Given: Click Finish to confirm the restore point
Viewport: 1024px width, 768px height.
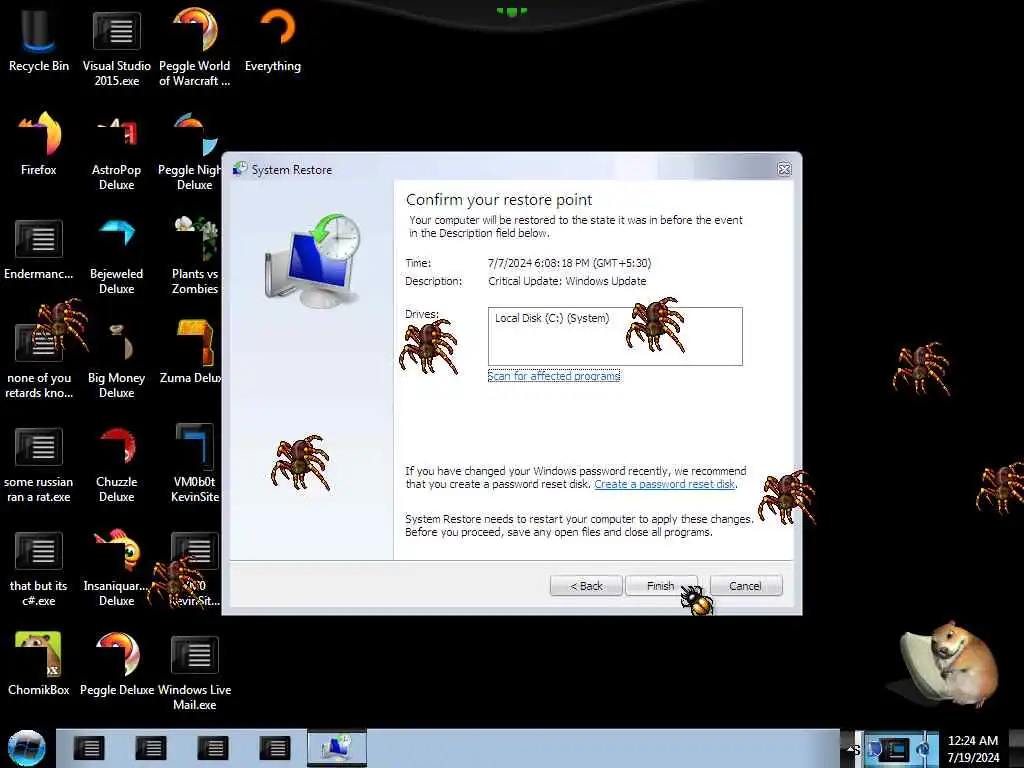Looking at the screenshot, I should (x=661, y=586).
